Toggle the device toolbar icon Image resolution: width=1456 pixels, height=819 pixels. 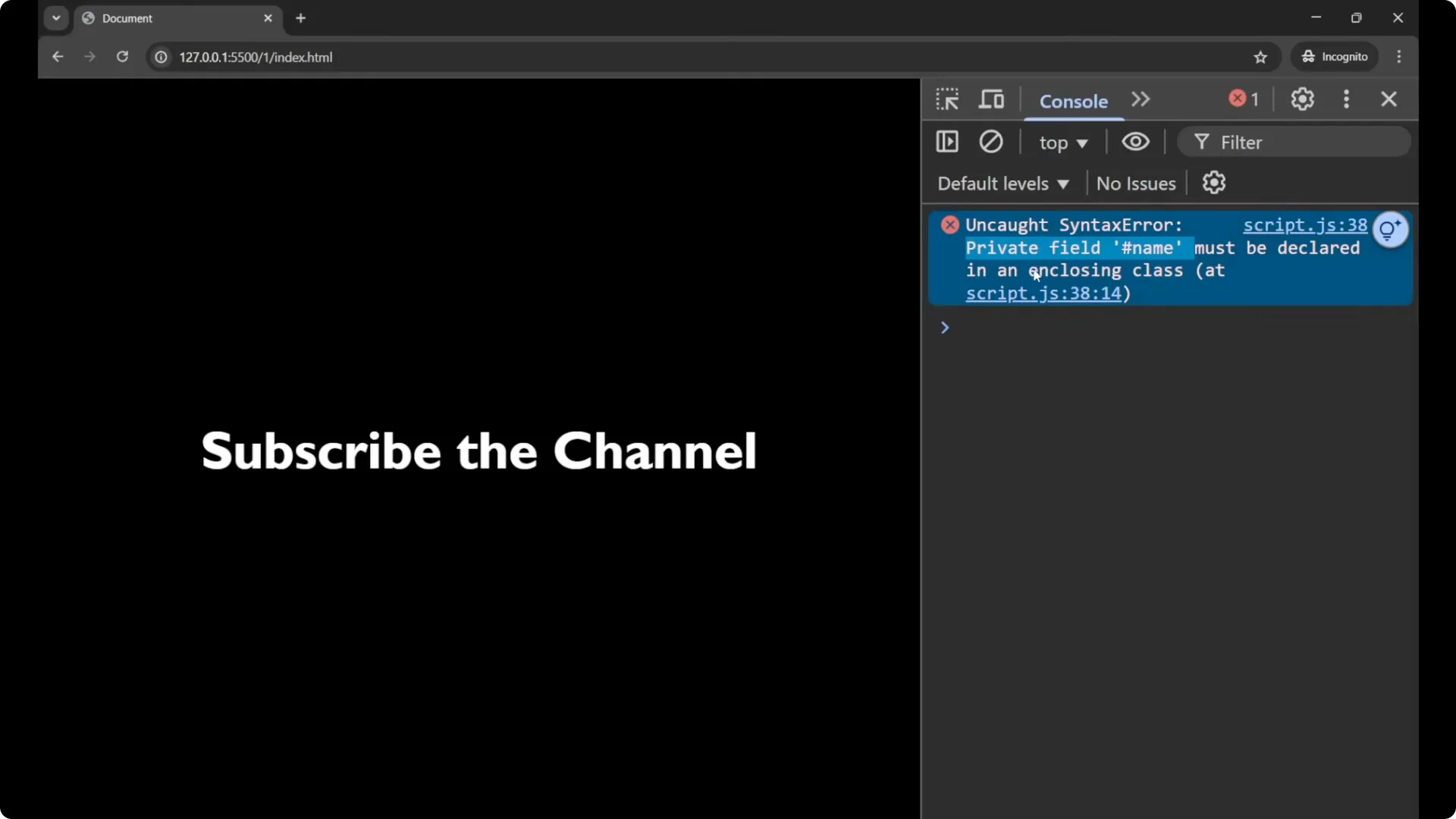coord(991,99)
